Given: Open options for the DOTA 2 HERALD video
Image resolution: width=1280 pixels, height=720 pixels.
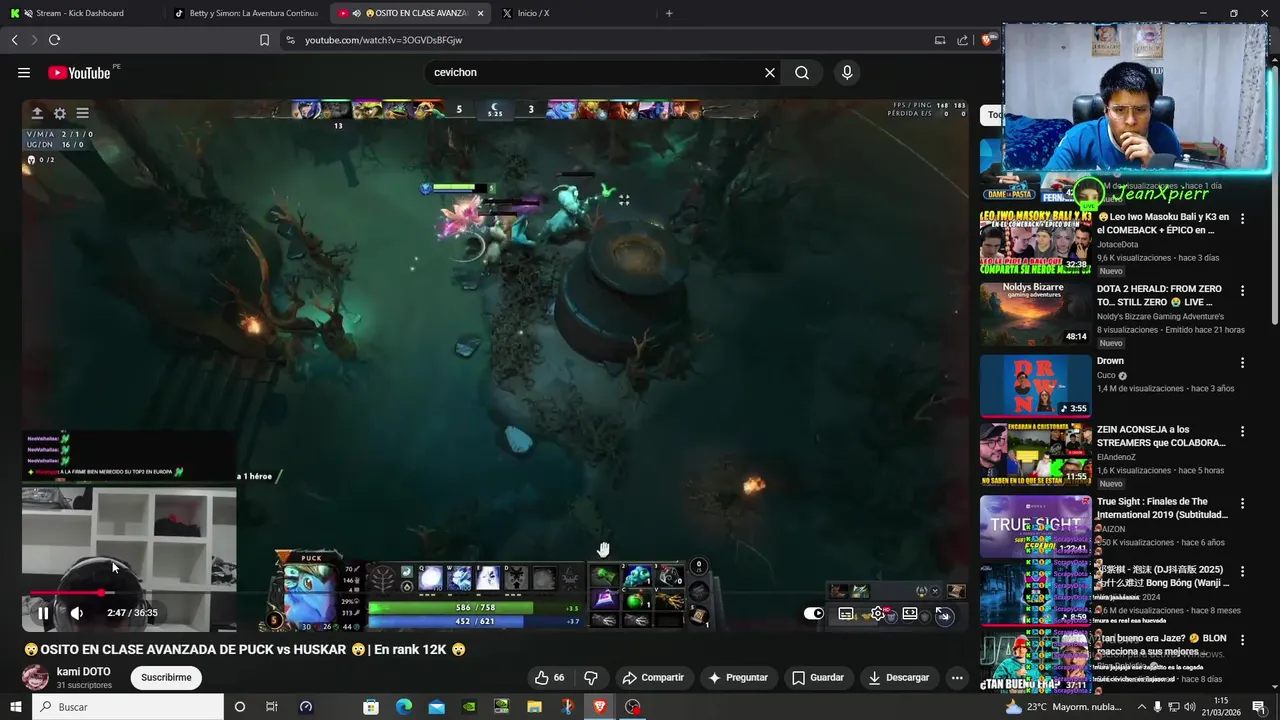Looking at the screenshot, I should tap(1243, 290).
